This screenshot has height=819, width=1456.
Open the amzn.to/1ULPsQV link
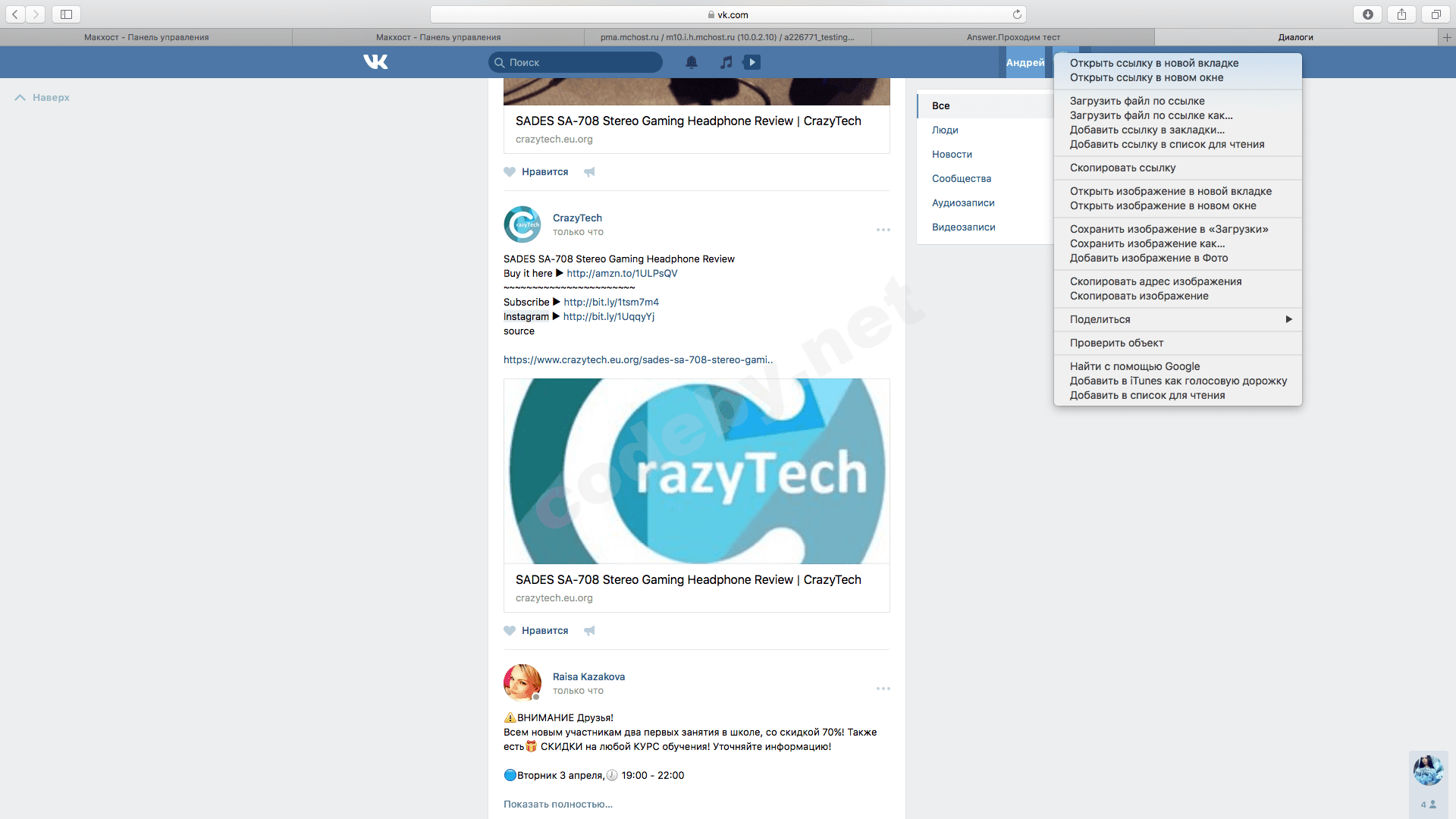click(622, 273)
